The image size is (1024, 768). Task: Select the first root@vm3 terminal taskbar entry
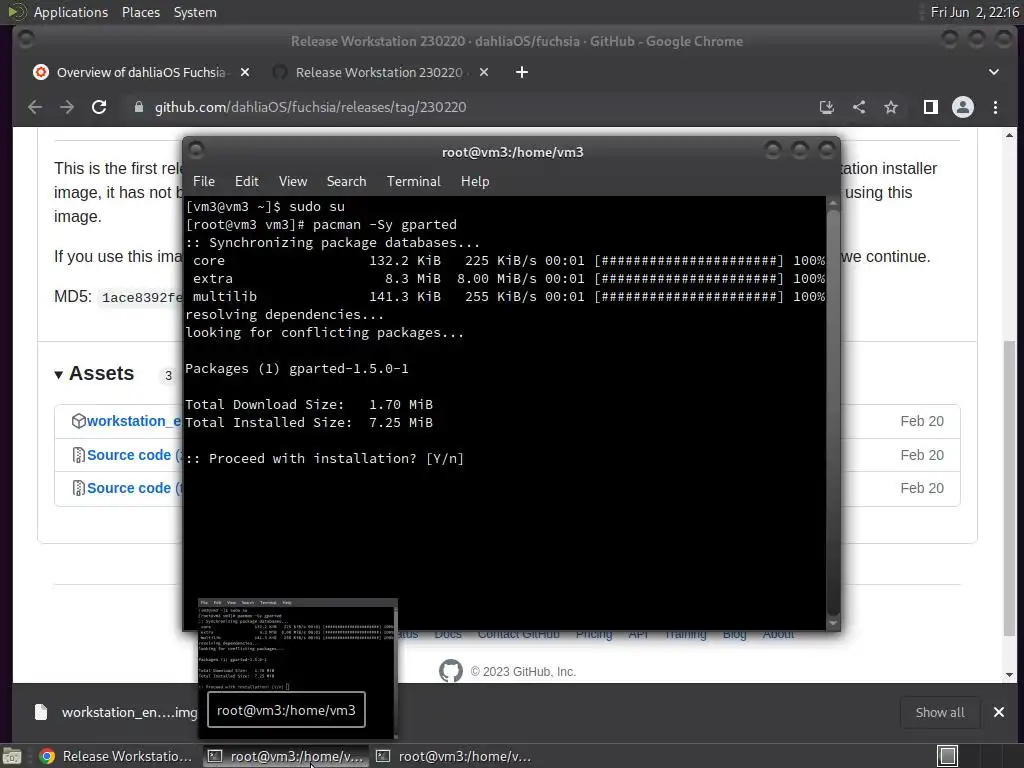286,756
